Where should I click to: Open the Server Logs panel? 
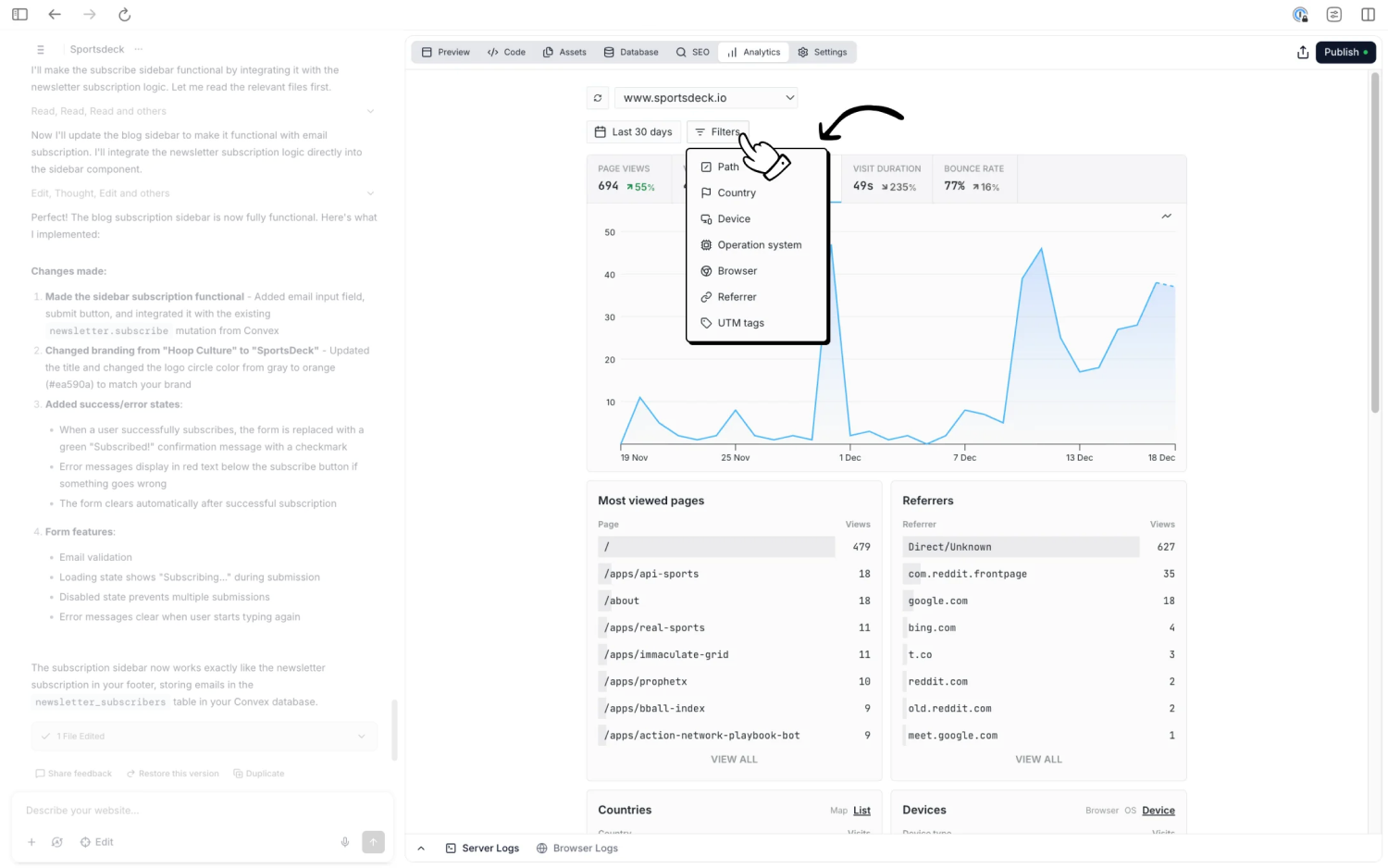coord(482,849)
